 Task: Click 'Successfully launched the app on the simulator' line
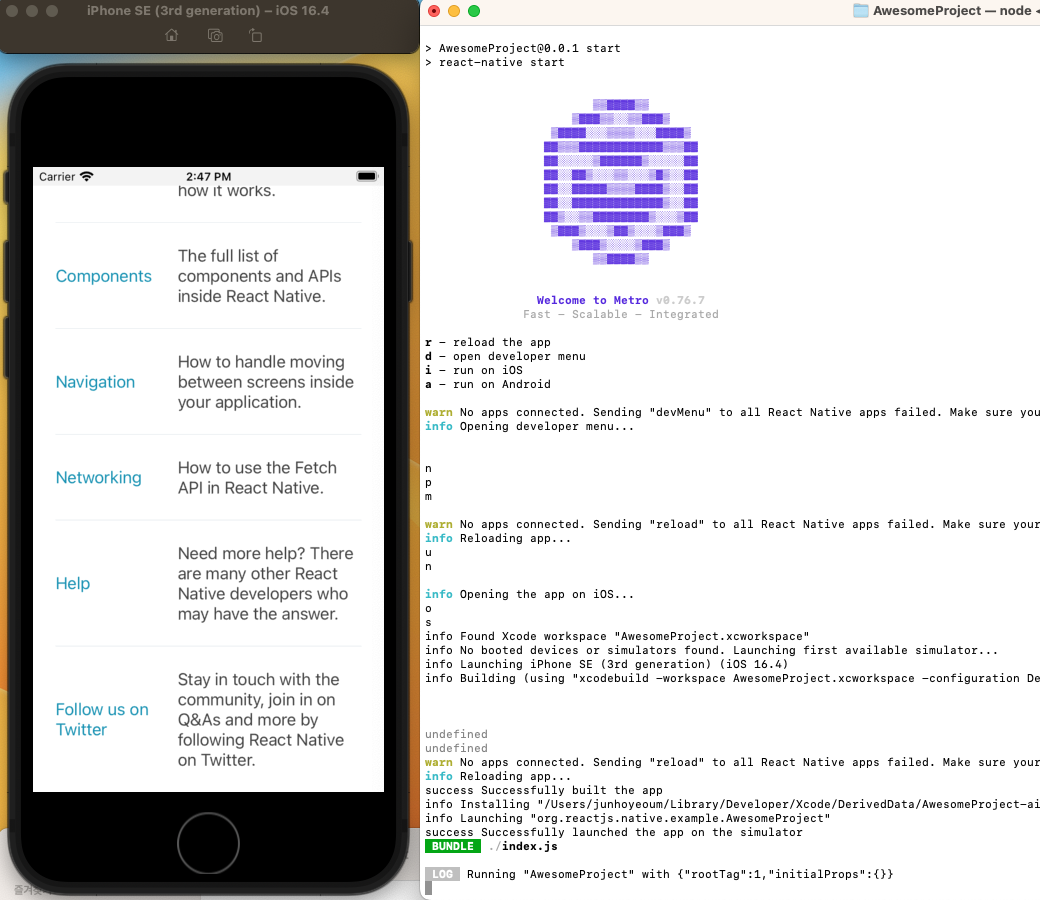coord(614,832)
